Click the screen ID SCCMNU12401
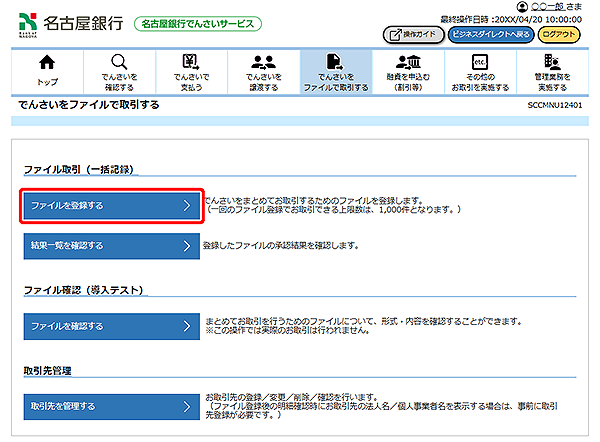 coord(555,104)
